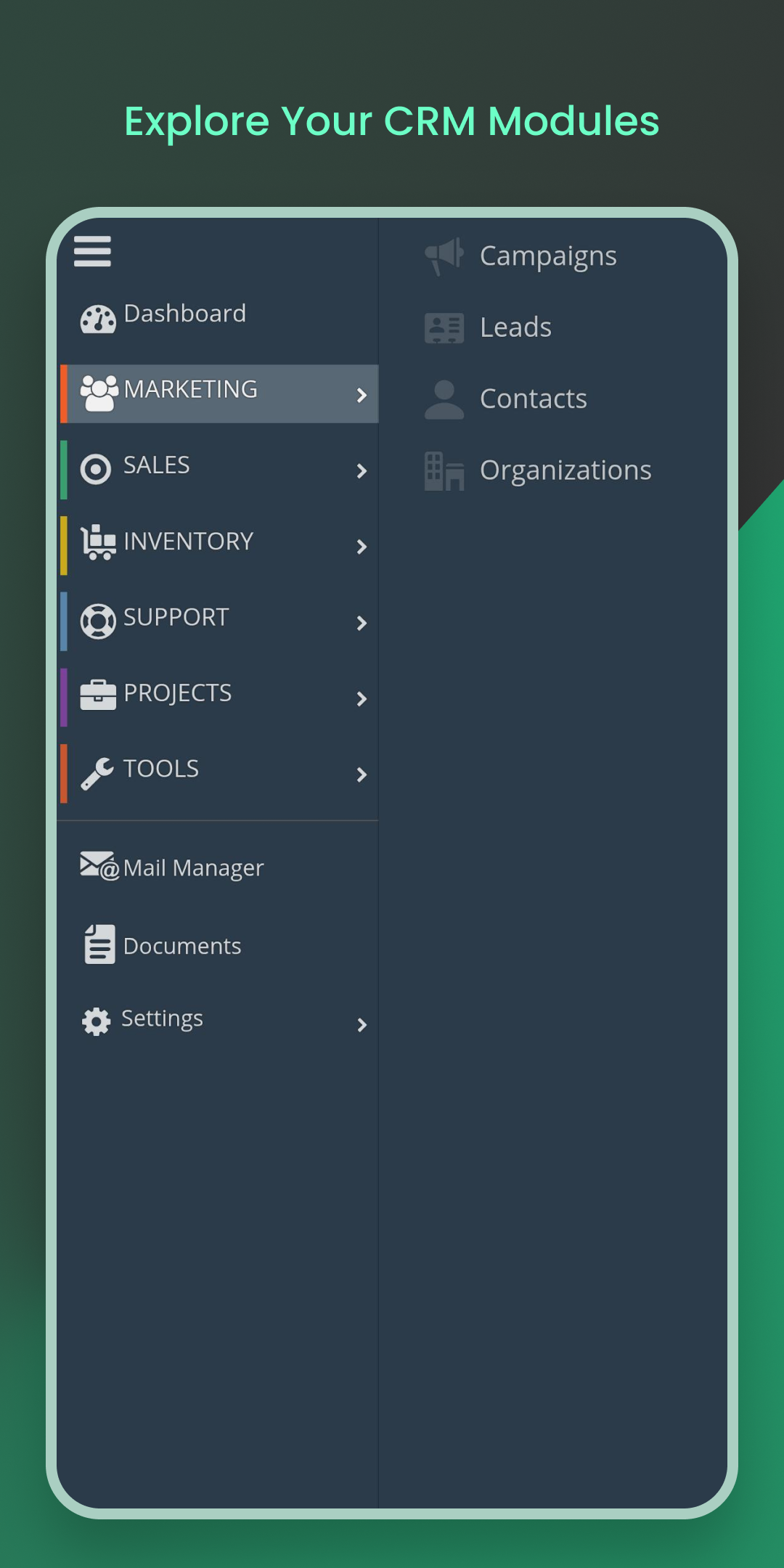Go to Contacts submenu entry
The image size is (784, 1568).
pyautogui.click(x=534, y=399)
